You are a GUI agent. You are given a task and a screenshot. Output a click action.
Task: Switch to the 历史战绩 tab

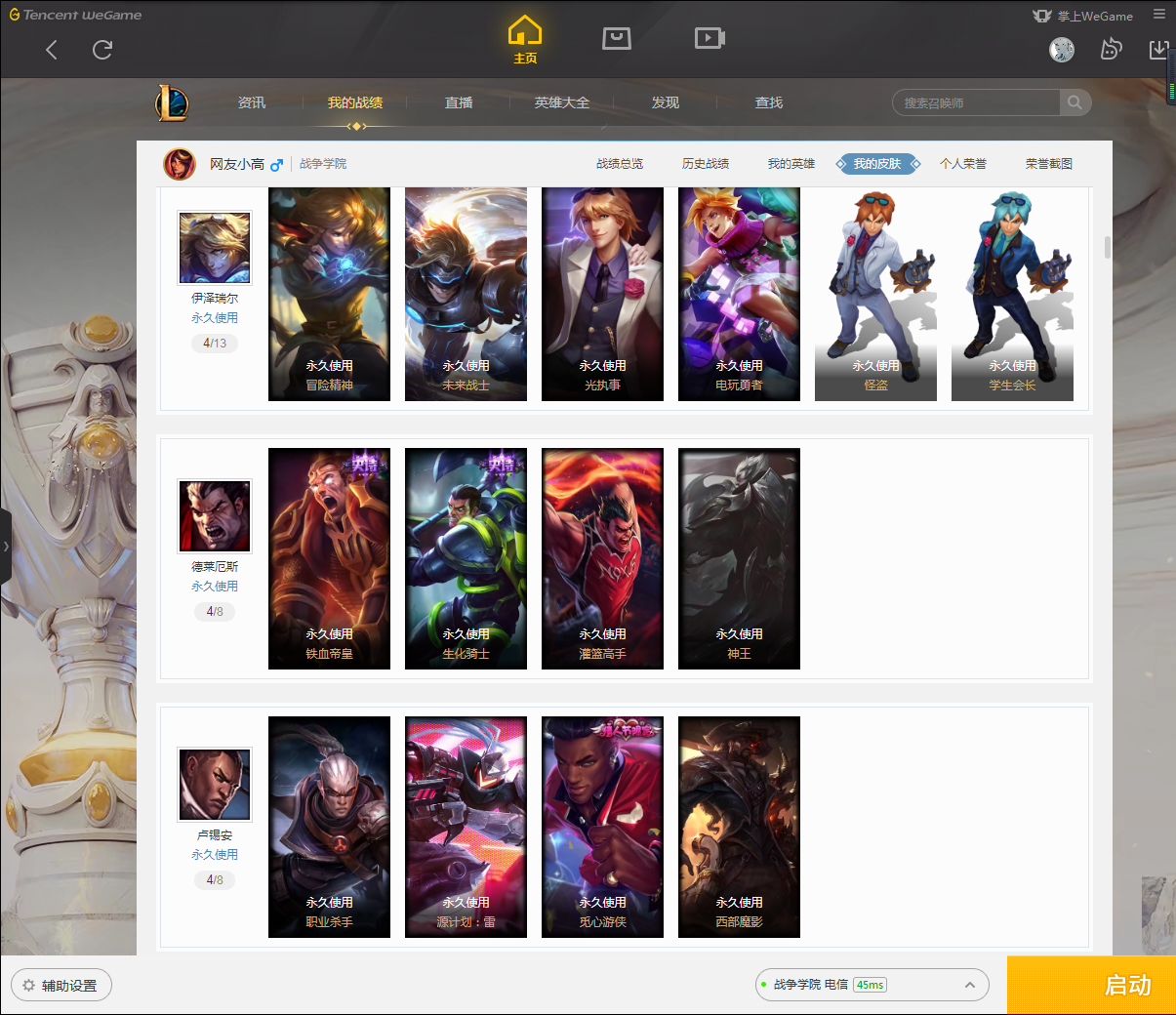click(x=705, y=164)
